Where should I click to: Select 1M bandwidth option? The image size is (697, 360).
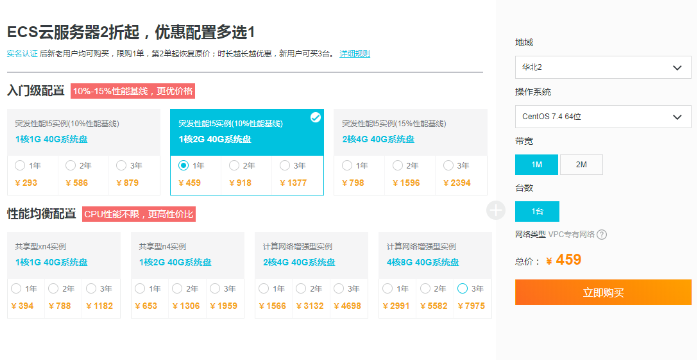click(537, 164)
